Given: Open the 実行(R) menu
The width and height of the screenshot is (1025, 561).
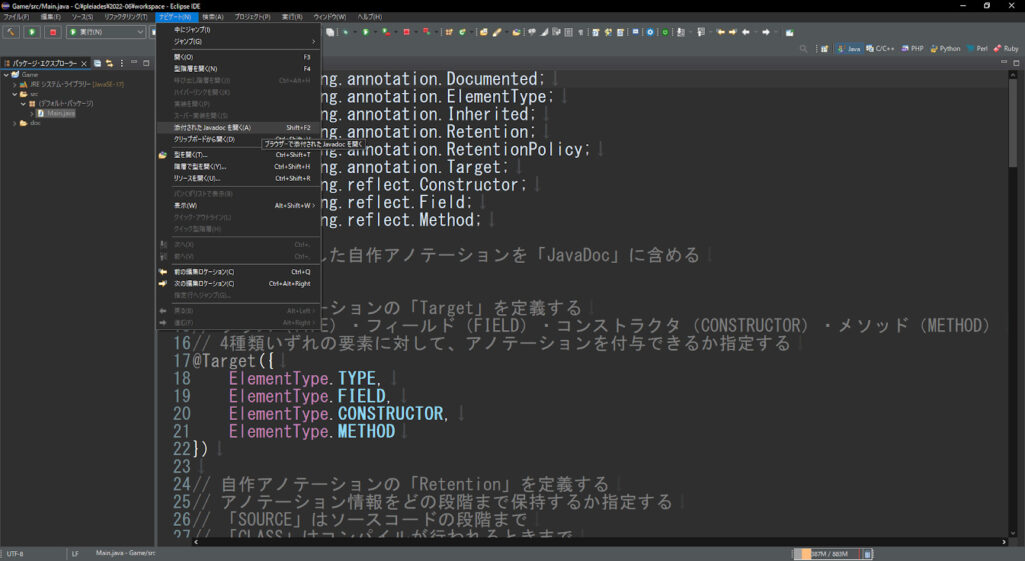Looking at the screenshot, I should (x=292, y=16).
